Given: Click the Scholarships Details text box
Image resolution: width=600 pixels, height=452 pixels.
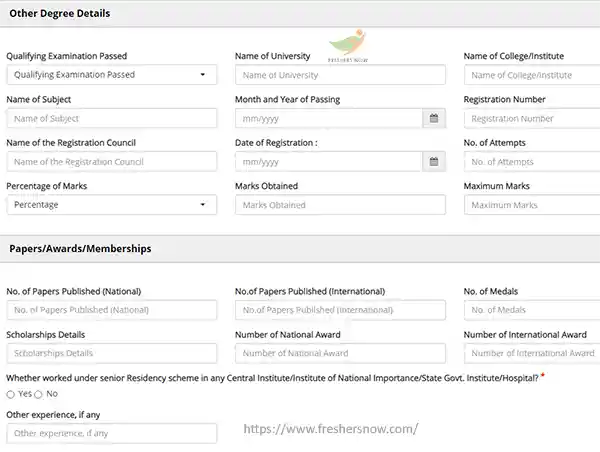Looking at the screenshot, I should pos(112,353).
